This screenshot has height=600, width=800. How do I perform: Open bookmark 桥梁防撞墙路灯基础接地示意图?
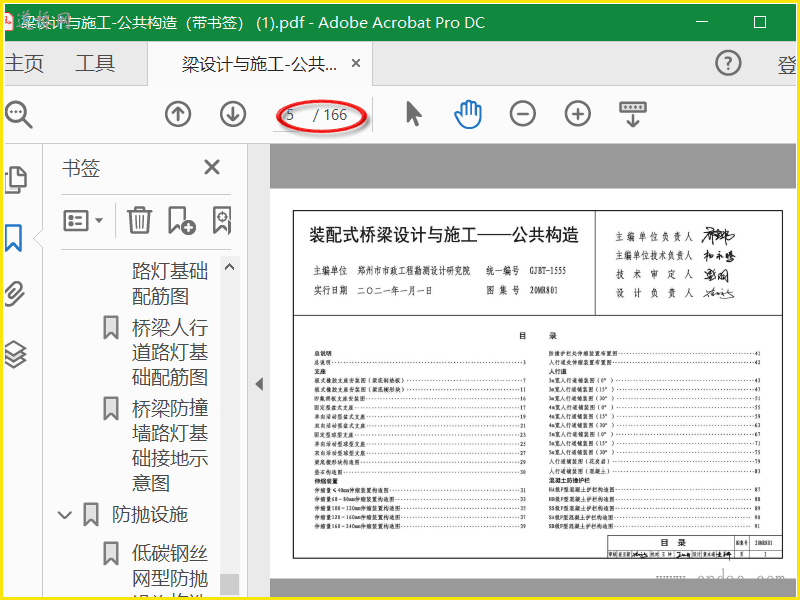tap(170, 445)
